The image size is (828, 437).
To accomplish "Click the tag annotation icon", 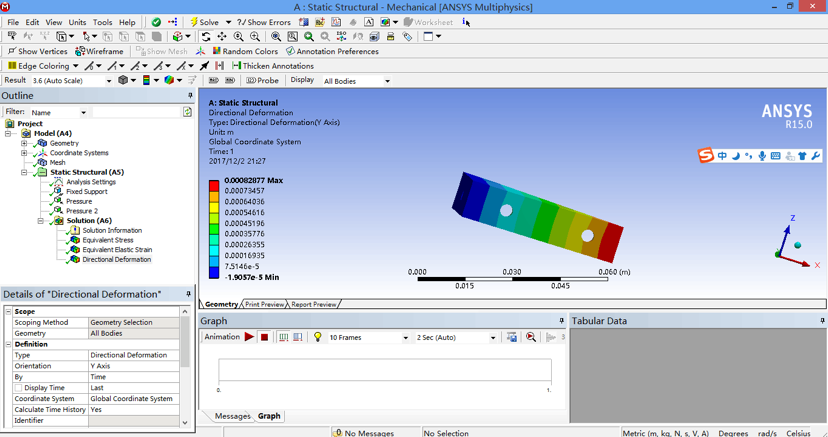I will pyautogui.click(x=407, y=36).
